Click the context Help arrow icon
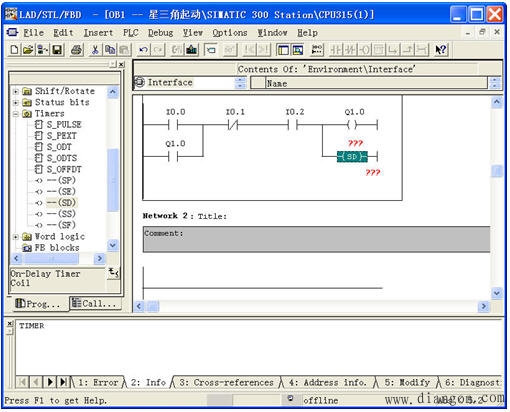 click(441, 50)
